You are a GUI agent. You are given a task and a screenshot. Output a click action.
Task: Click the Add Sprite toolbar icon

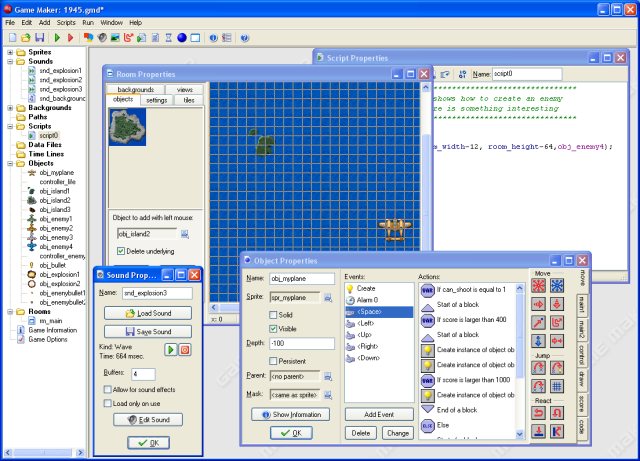point(88,38)
